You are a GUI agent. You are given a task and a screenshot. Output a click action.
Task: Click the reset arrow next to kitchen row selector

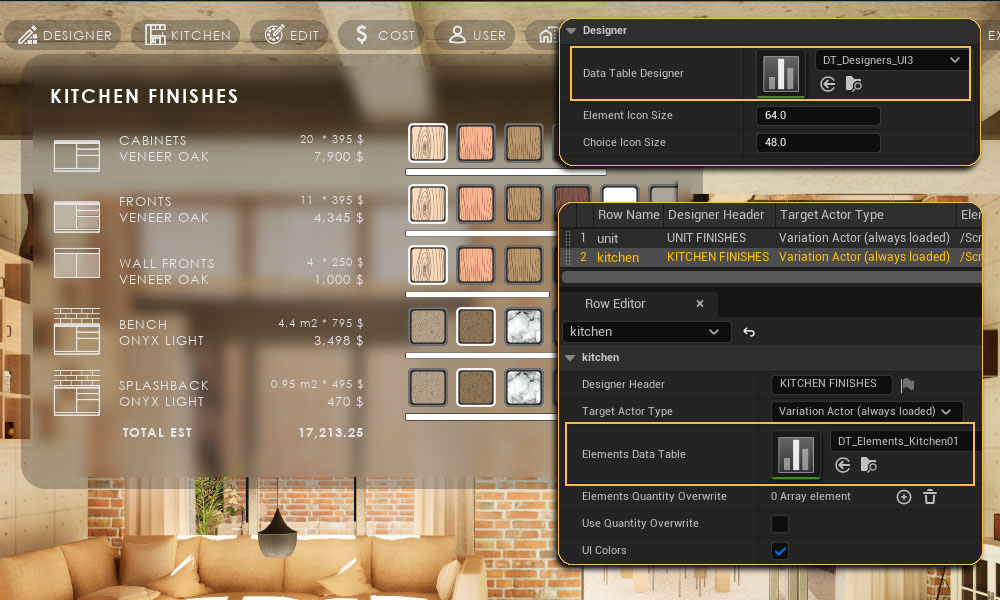[749, 332]
